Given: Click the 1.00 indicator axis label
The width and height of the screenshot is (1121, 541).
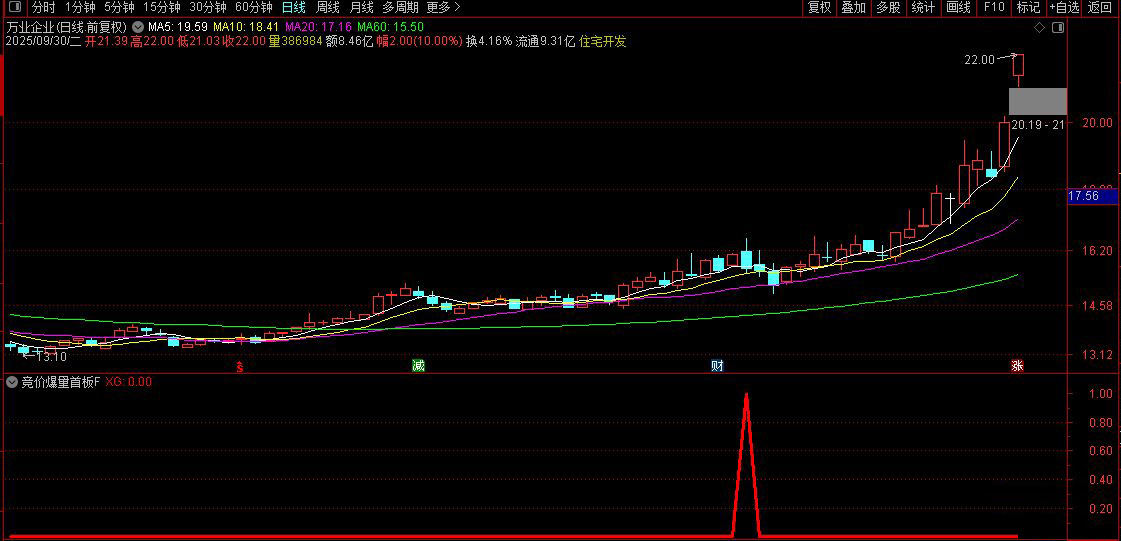Looking at the screenshot, I should tap(1100, 394).
